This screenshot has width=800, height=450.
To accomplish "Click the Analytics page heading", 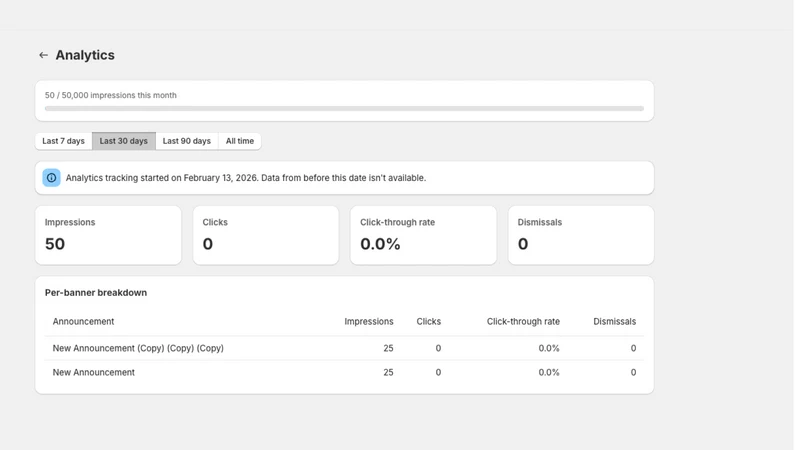I will tap(85, 55).
